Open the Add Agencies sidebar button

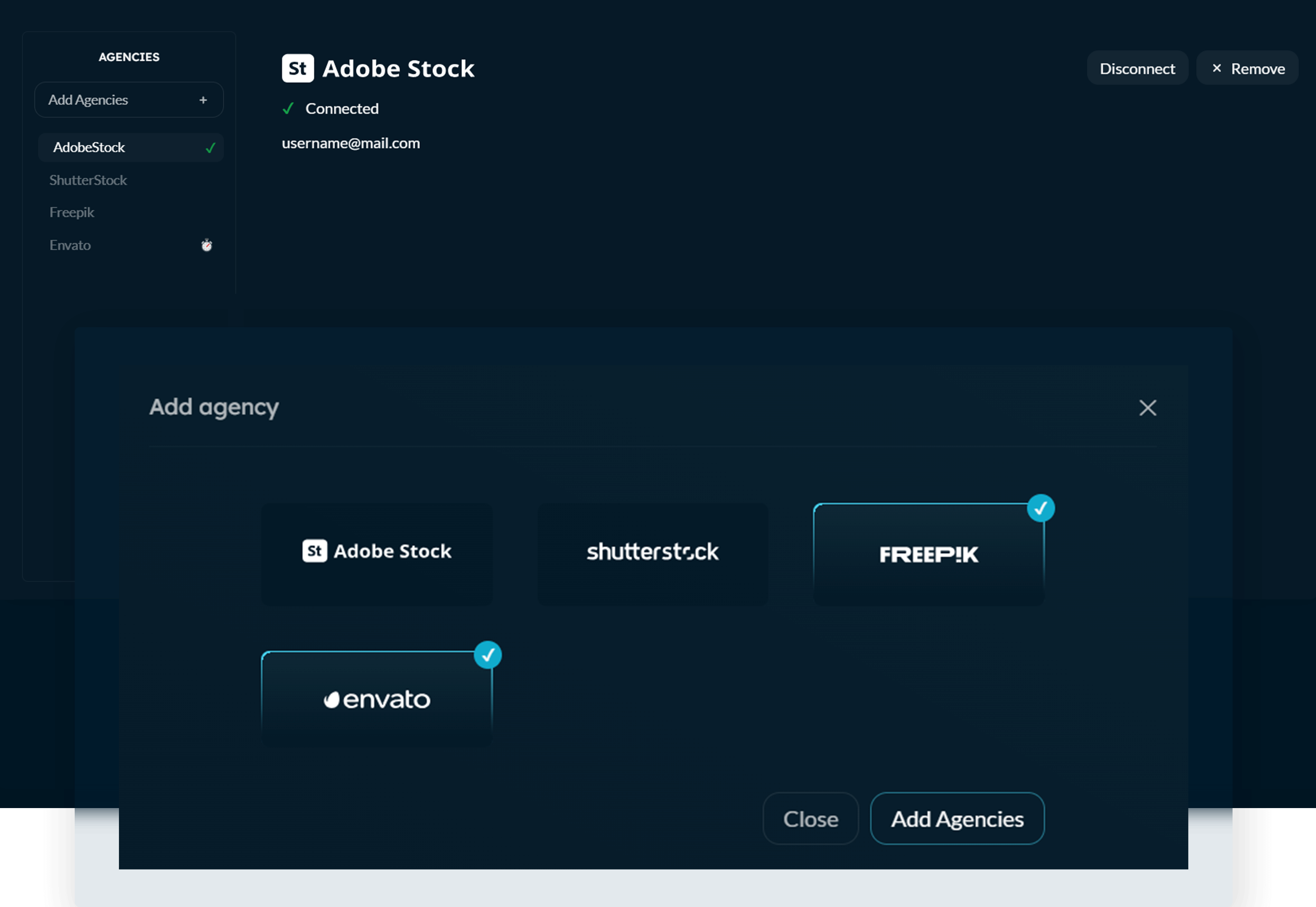(129, 100)
